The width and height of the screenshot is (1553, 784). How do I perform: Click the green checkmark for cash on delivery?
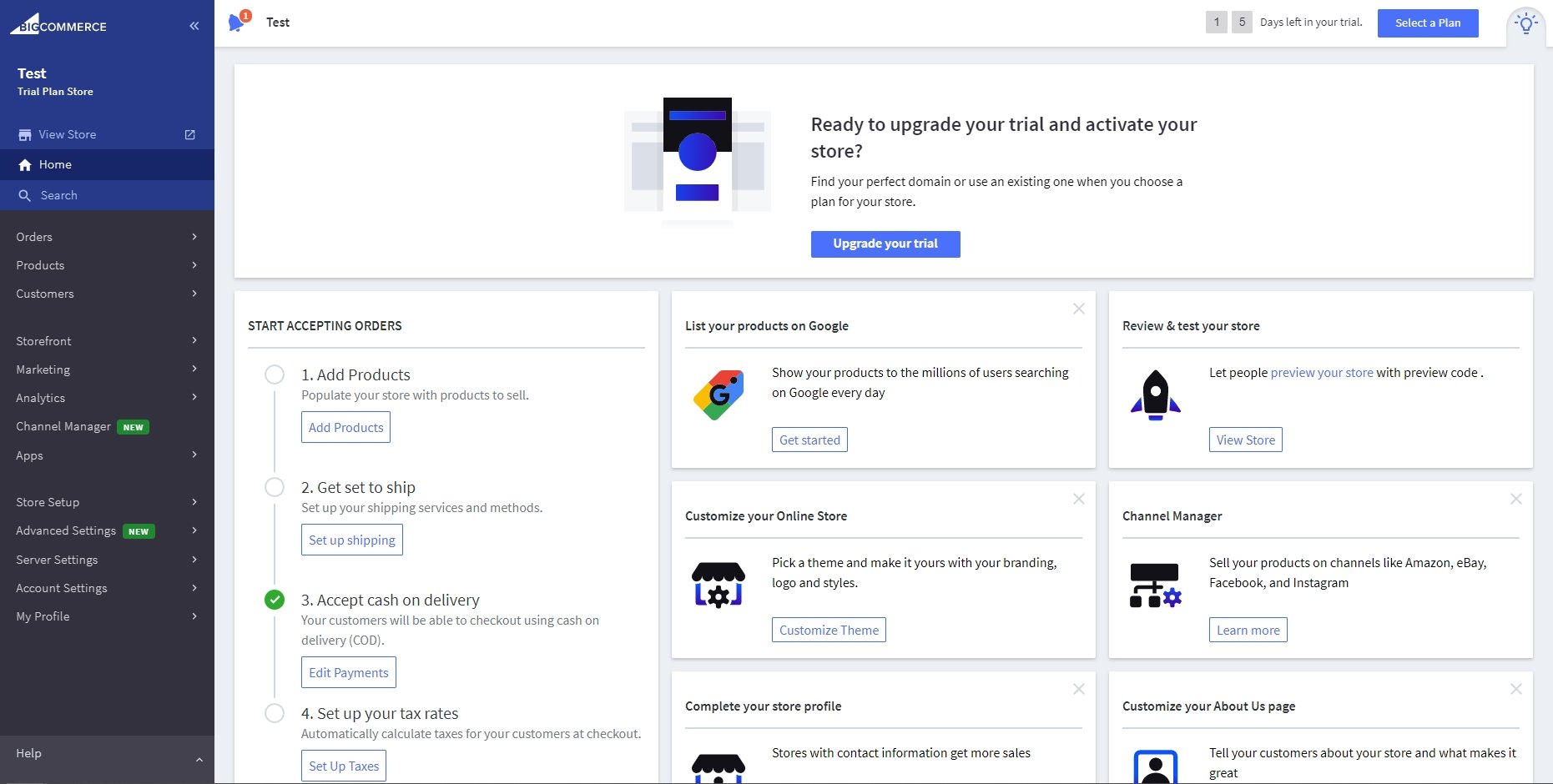click(275, 600)
